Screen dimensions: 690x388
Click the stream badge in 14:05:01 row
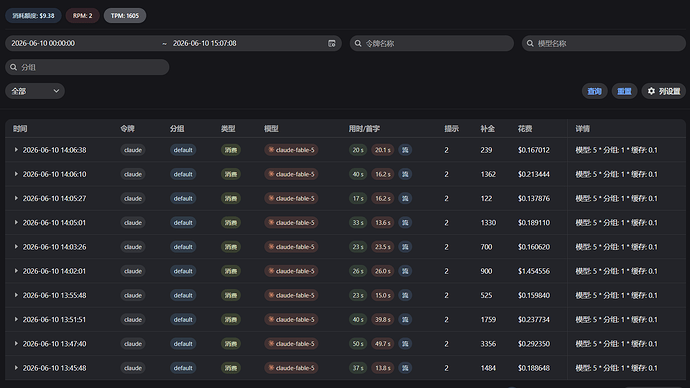pos(405,223)
